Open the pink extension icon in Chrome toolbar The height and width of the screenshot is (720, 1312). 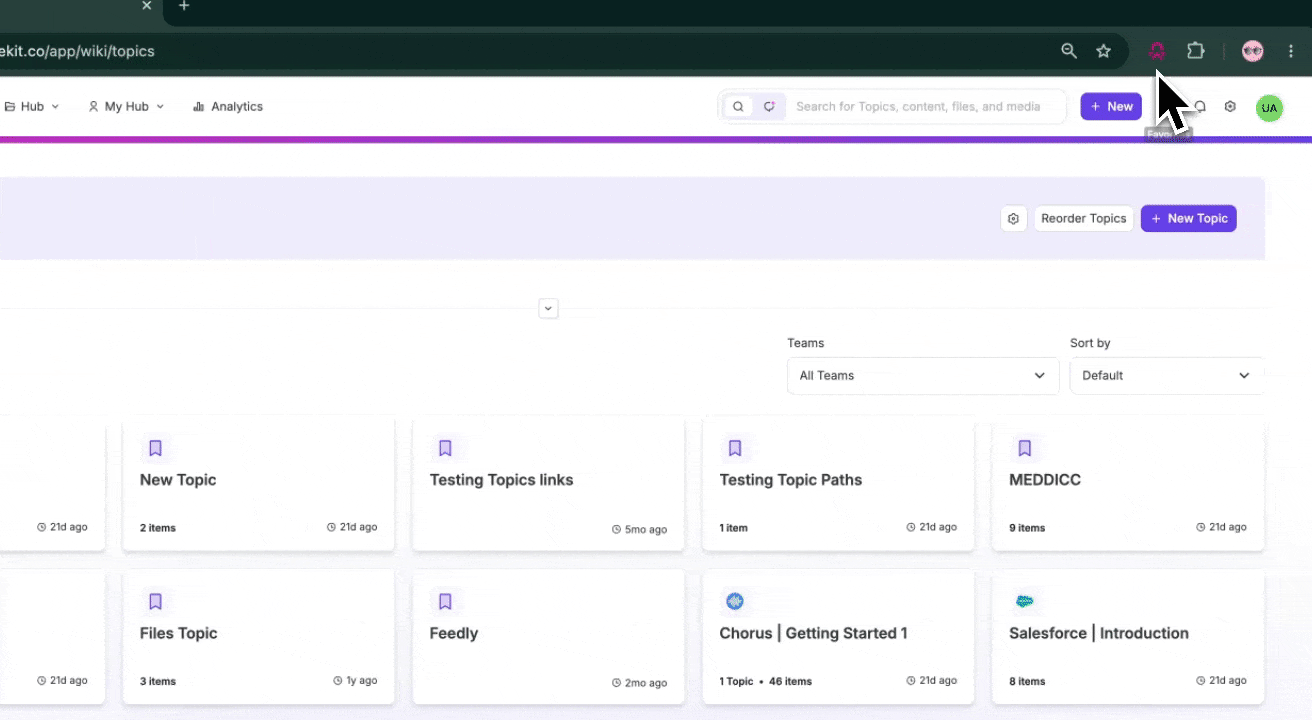point(1157,51)
